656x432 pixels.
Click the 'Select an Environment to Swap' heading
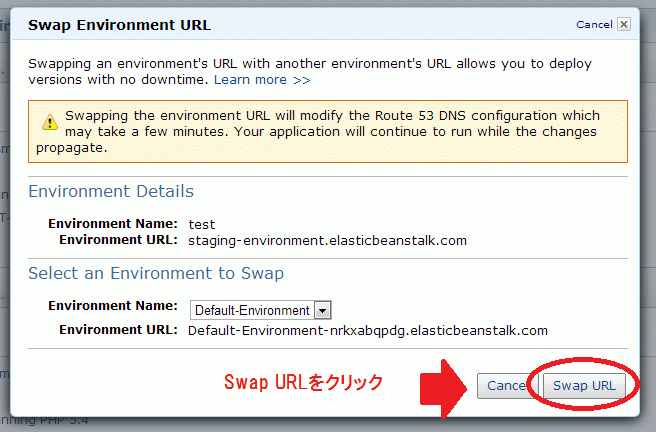[x=156, y=273]
